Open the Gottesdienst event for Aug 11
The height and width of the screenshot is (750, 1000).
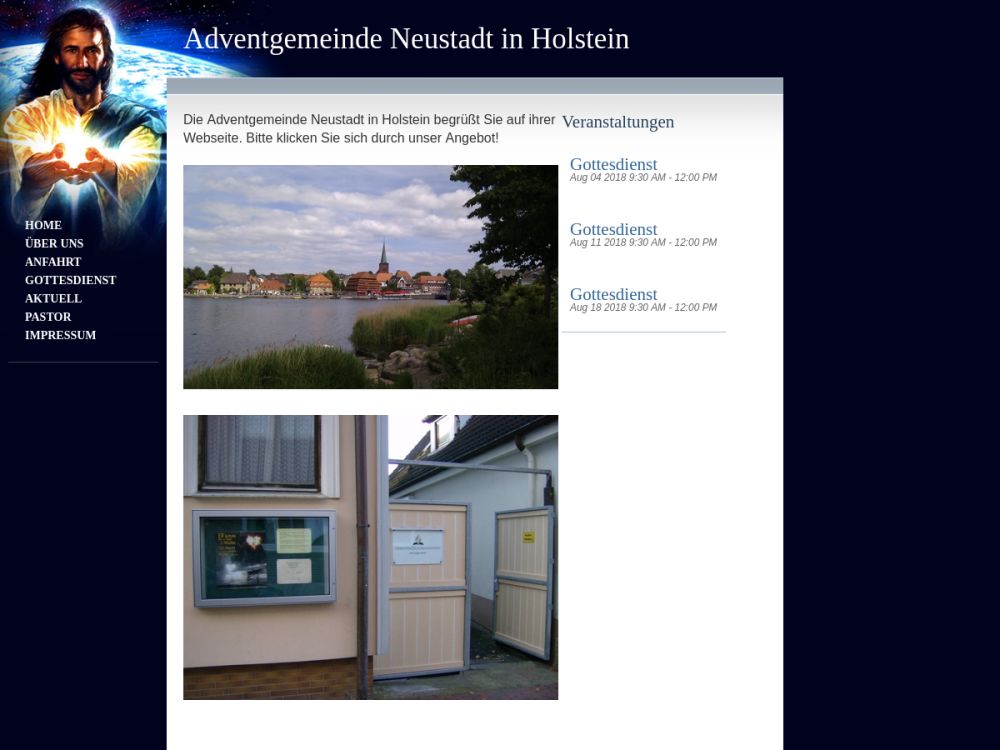pos(613,229)
